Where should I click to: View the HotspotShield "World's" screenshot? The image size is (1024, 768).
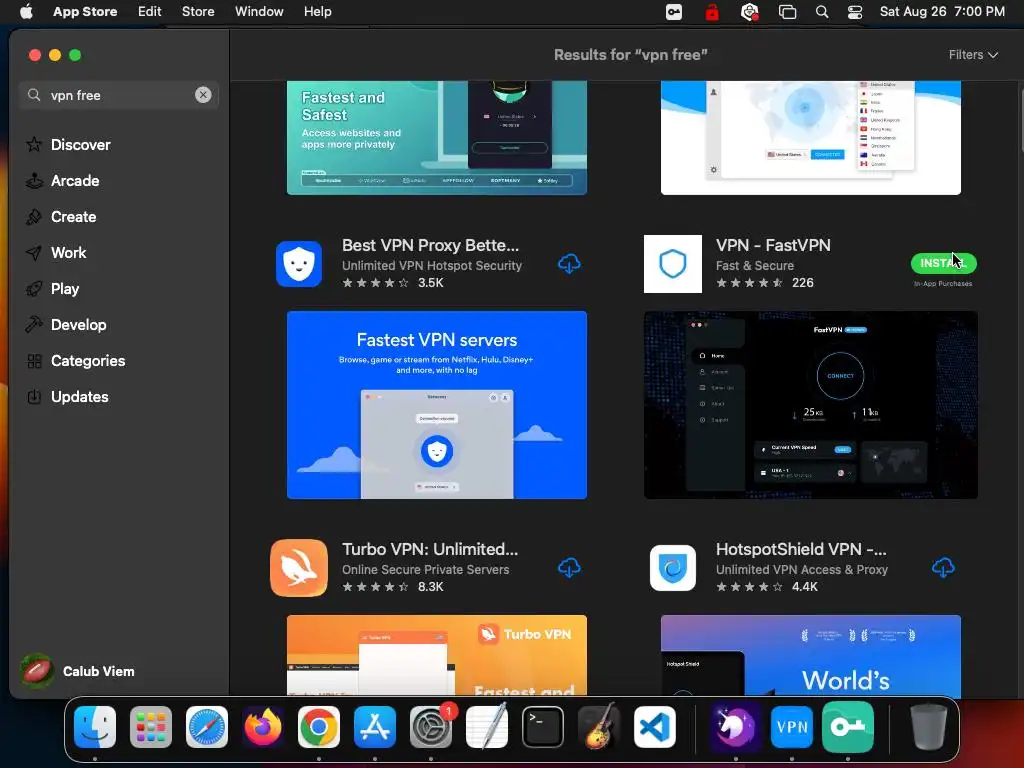(810, 655)
